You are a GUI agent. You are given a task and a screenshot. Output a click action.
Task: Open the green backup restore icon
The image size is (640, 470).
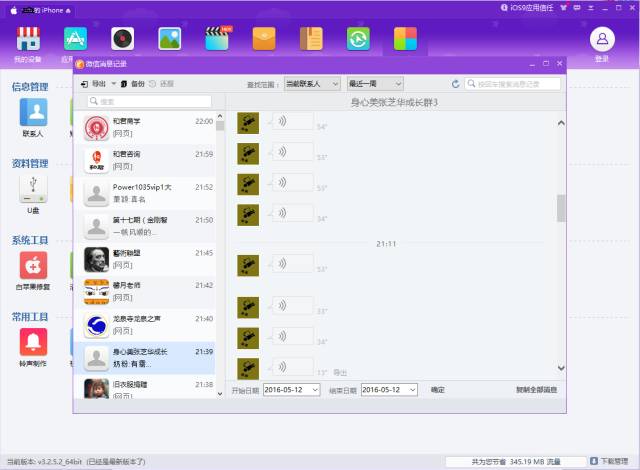click(x=358, y=39)
